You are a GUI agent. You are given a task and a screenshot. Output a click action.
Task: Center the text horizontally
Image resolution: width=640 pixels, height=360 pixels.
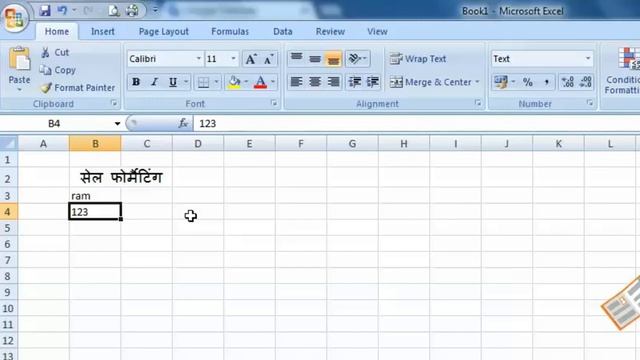[315, 82]
